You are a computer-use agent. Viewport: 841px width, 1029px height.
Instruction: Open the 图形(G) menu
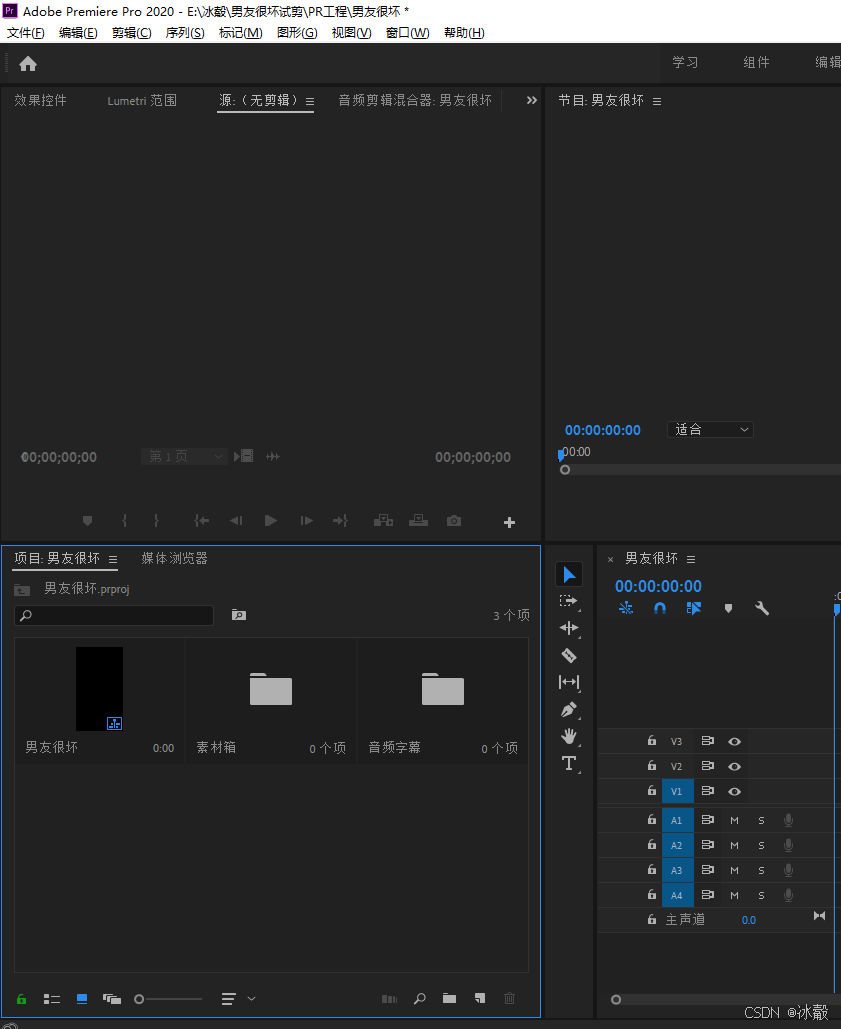click(x=297, y=33)
